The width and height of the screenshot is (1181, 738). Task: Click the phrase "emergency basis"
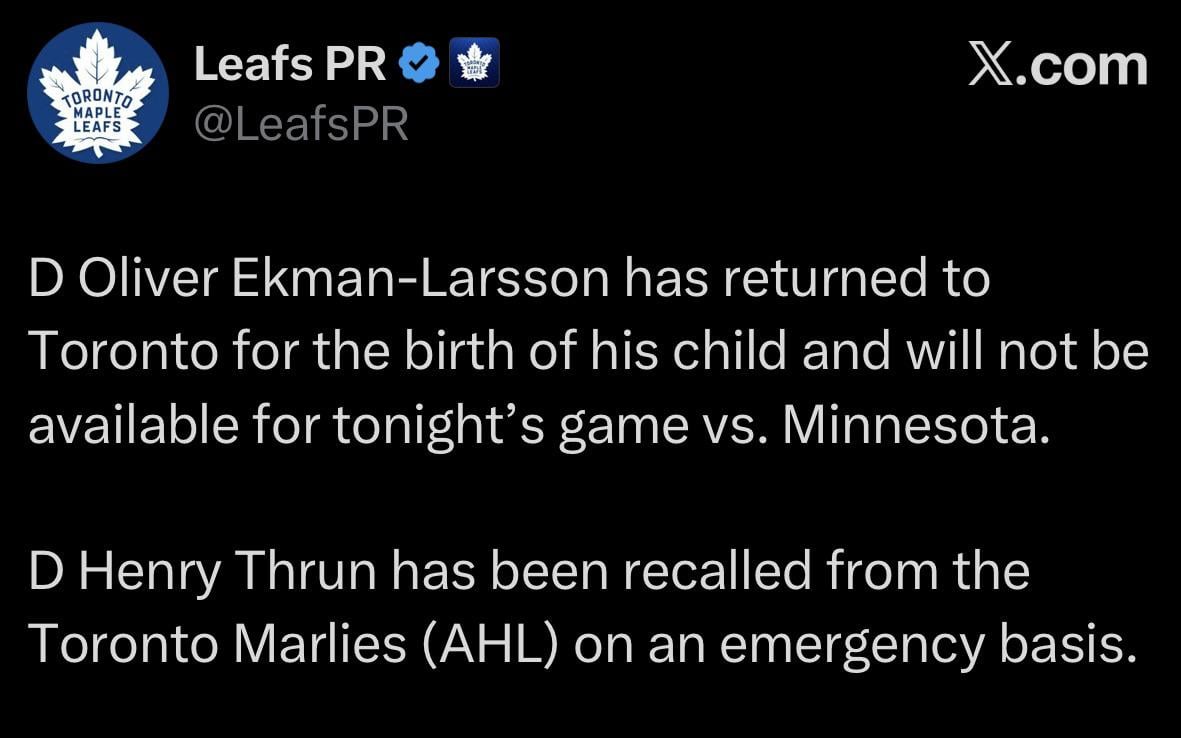pos(927,644)
